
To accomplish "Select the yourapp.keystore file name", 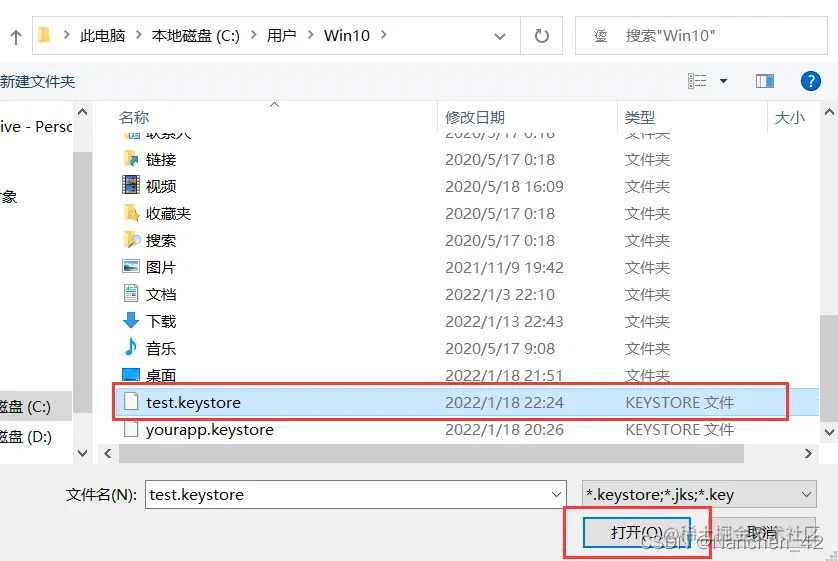I will coord(210,430).
